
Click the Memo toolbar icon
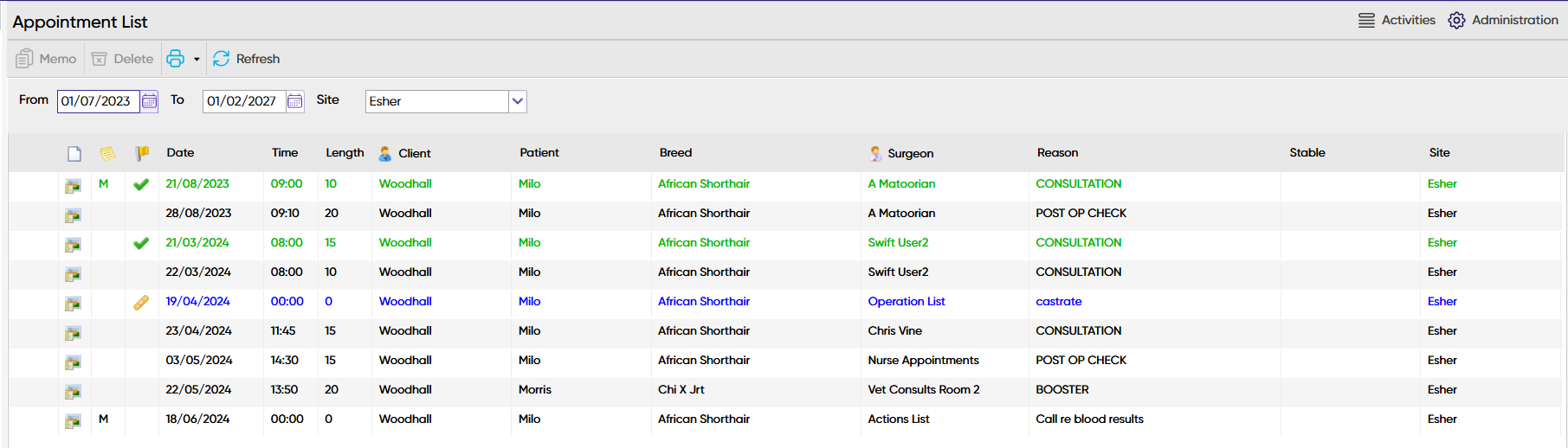pos(24,59)
